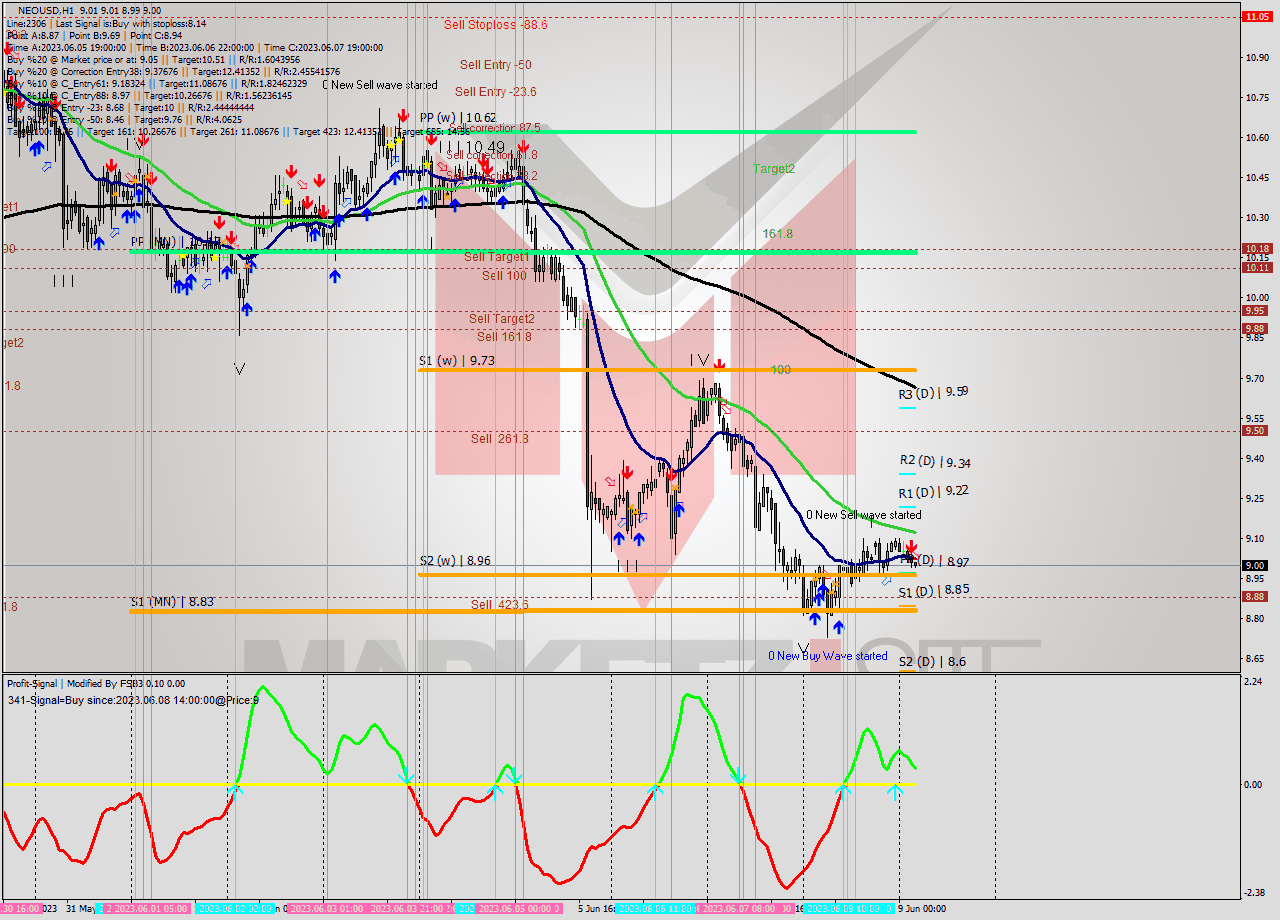Click the red 9.95 price tag on axis
Image resolution: width=1280 pixels, height=920 pixels.
pos(1256,310)
